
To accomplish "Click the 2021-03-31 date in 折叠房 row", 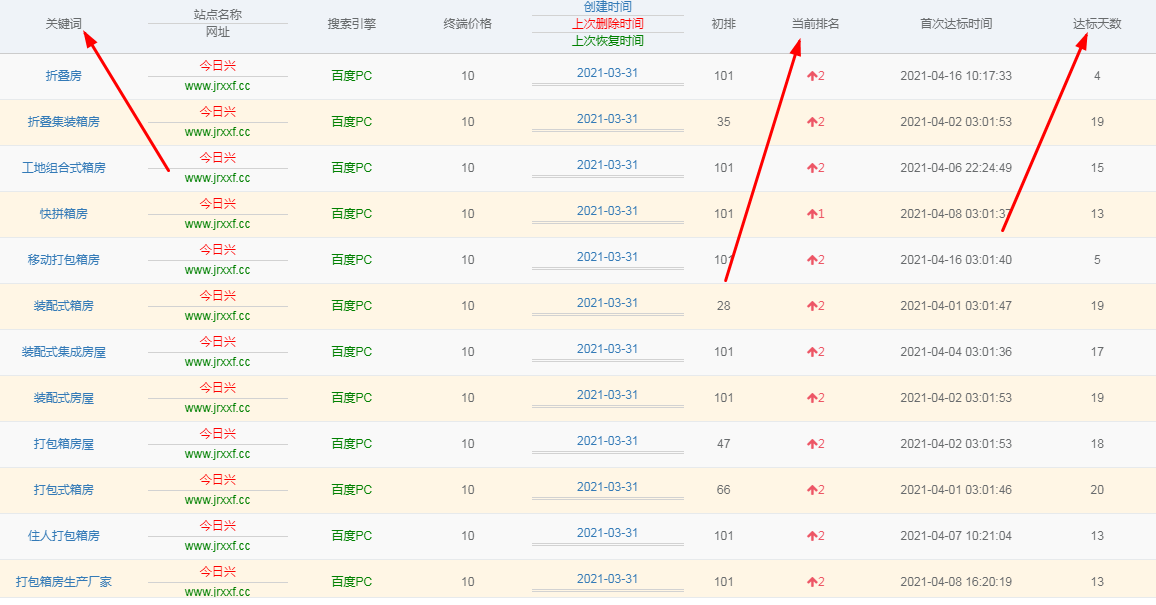I will pos(607,72).
